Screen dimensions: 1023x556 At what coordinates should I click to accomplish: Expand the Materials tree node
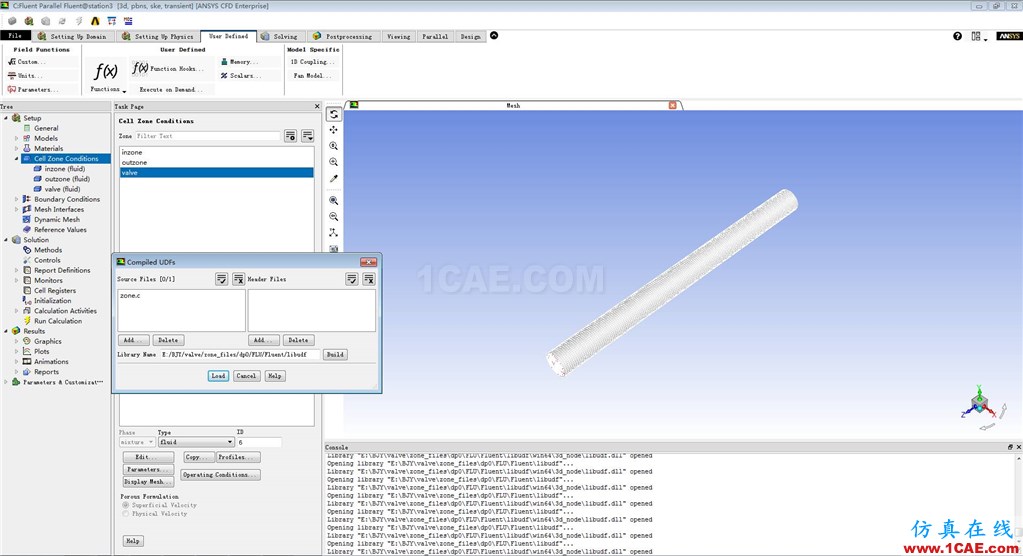coord(16,149)
